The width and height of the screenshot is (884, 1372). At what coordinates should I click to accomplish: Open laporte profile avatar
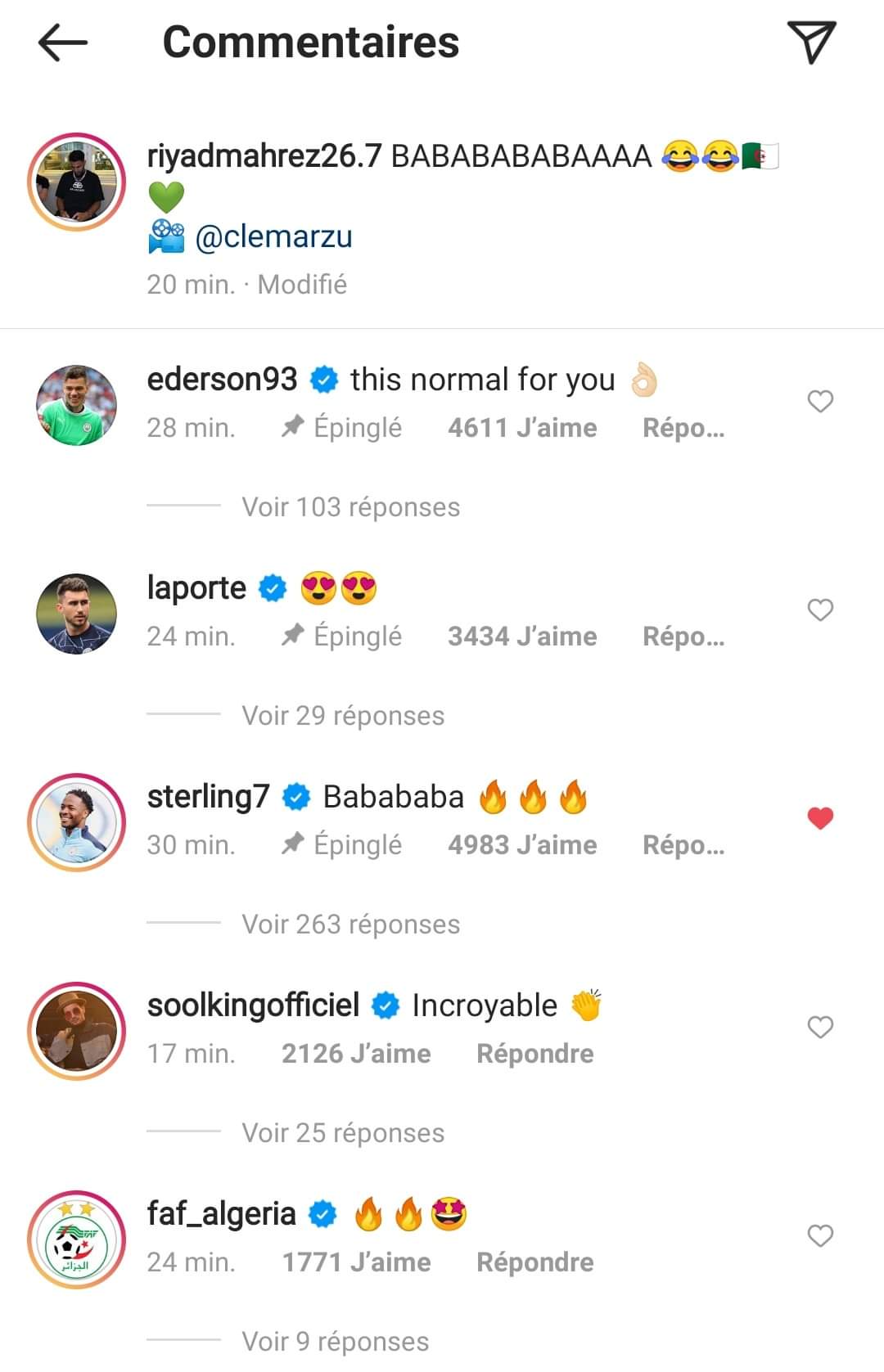pos(77,614)
